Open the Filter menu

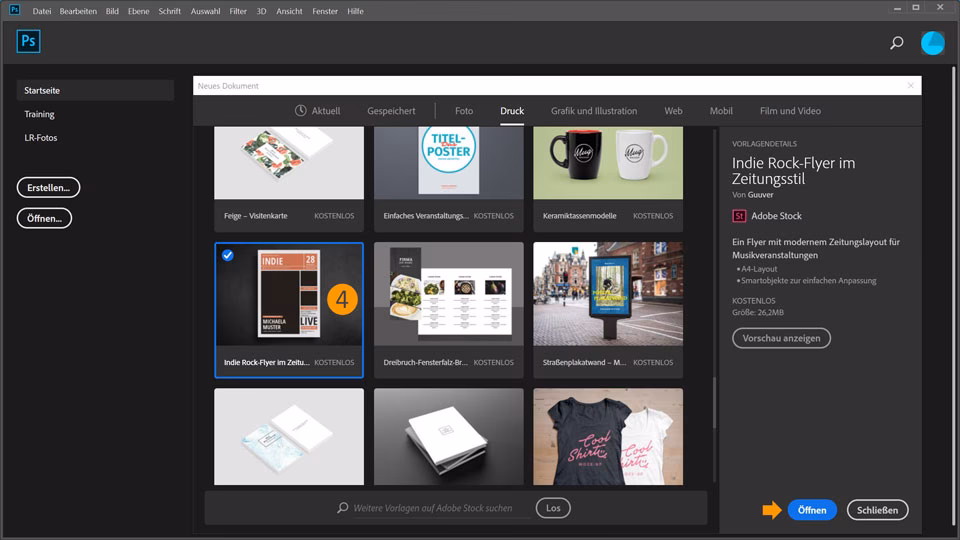[x=238, y=11]
